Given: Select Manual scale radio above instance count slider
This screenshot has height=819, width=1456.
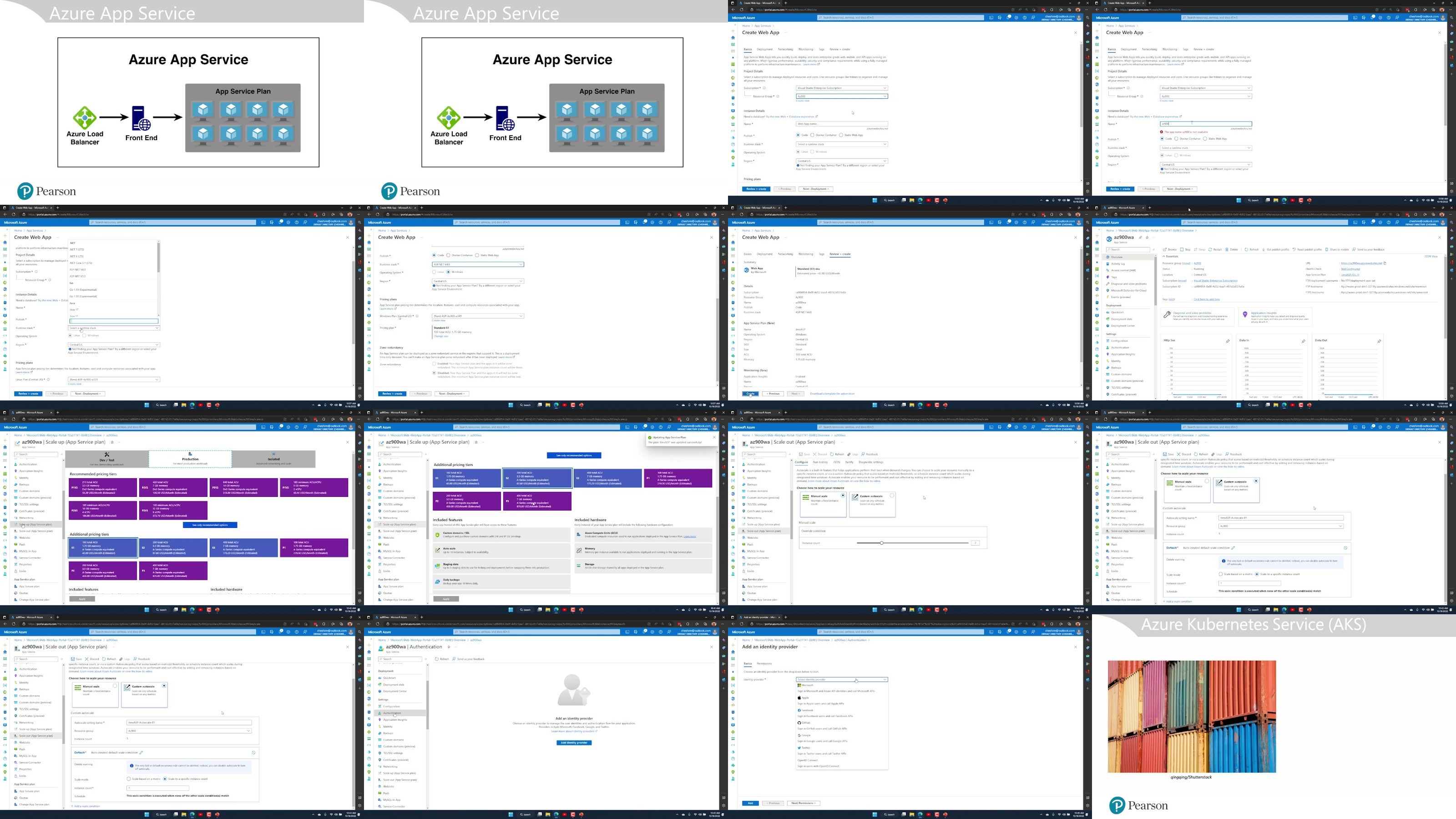Looking at the screenshot, I should click(843, 495).
